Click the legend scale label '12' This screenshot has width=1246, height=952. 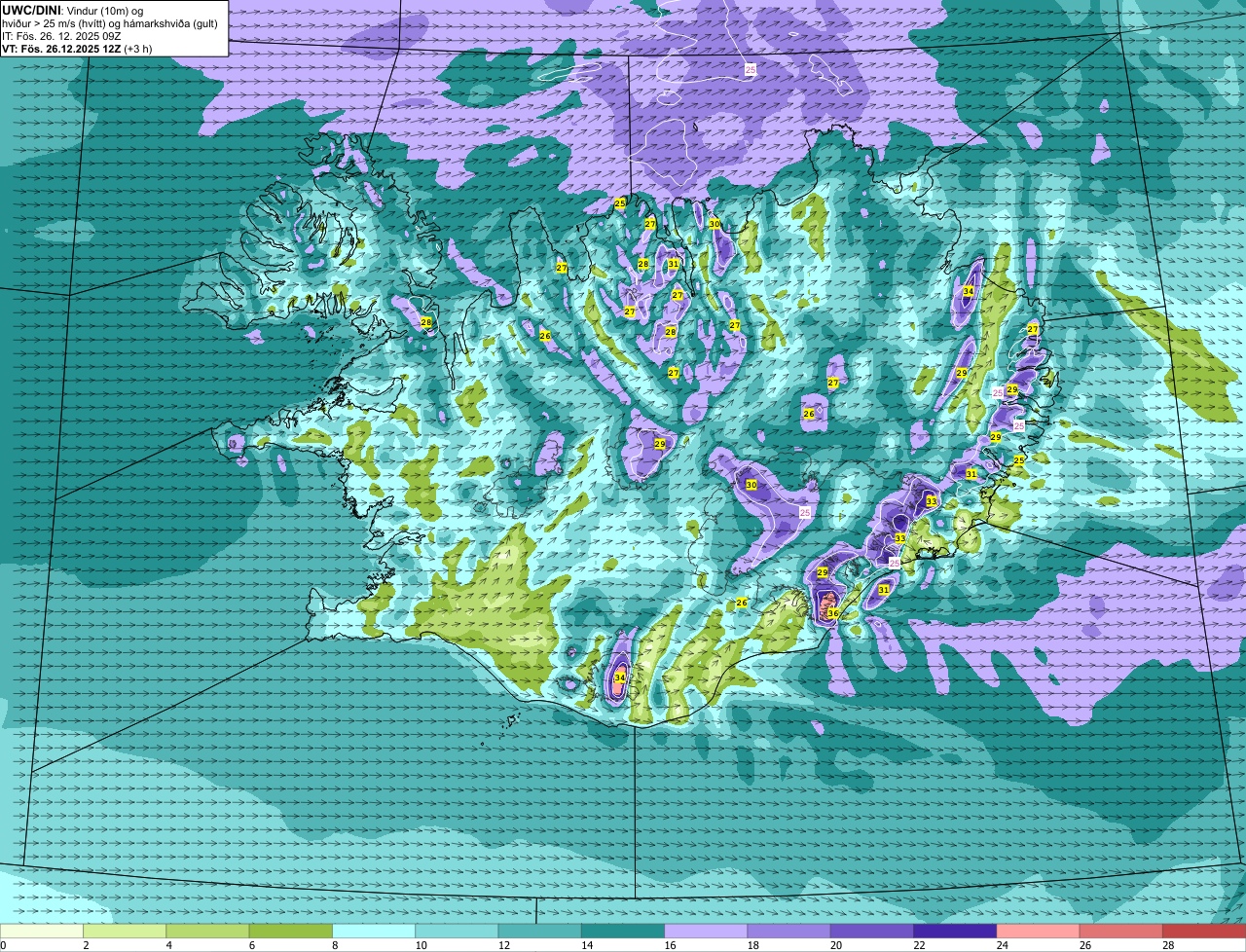click(x=504, y=945)
